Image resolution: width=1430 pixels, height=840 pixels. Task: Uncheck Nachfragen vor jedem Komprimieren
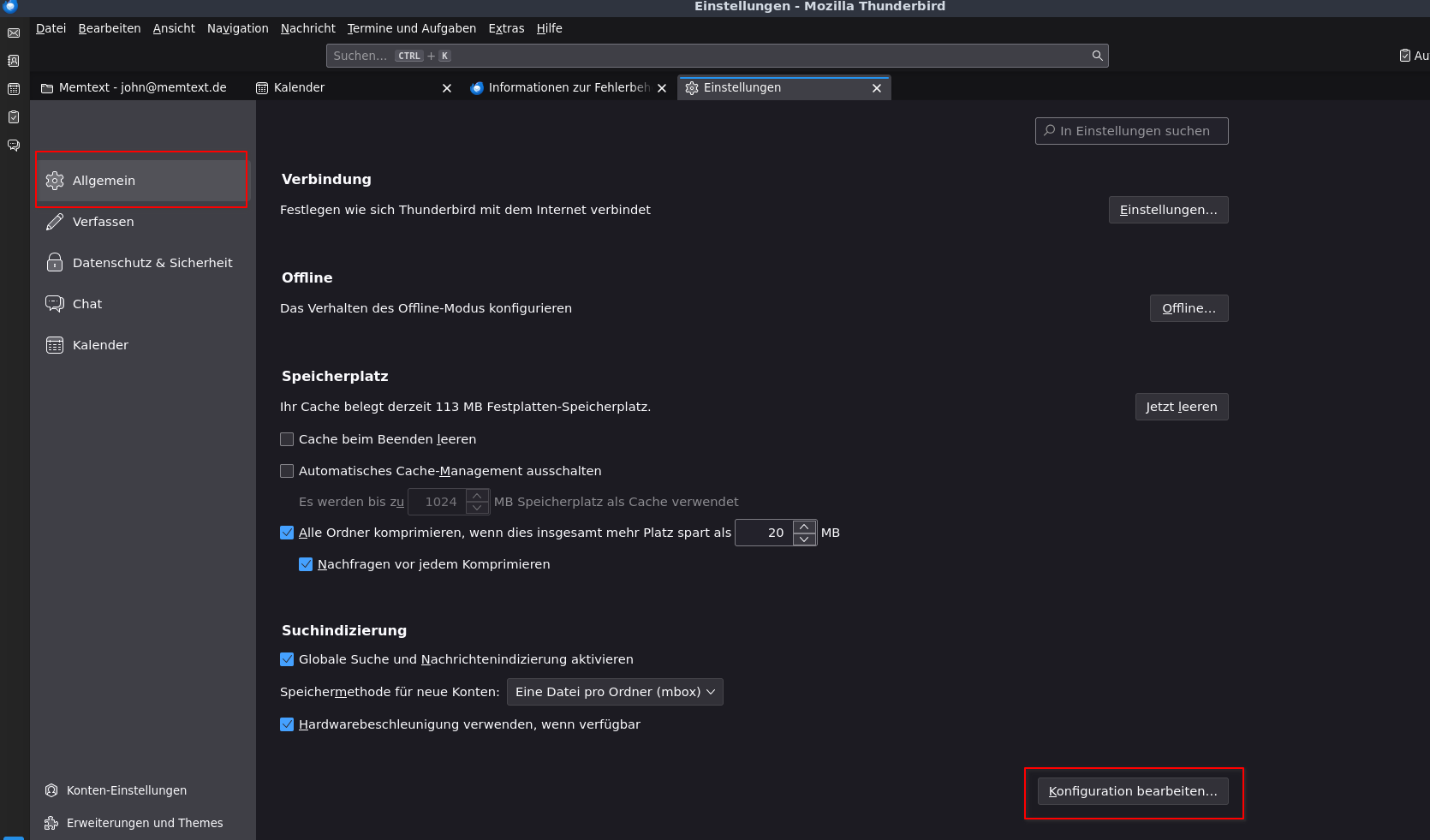point(306,564)
